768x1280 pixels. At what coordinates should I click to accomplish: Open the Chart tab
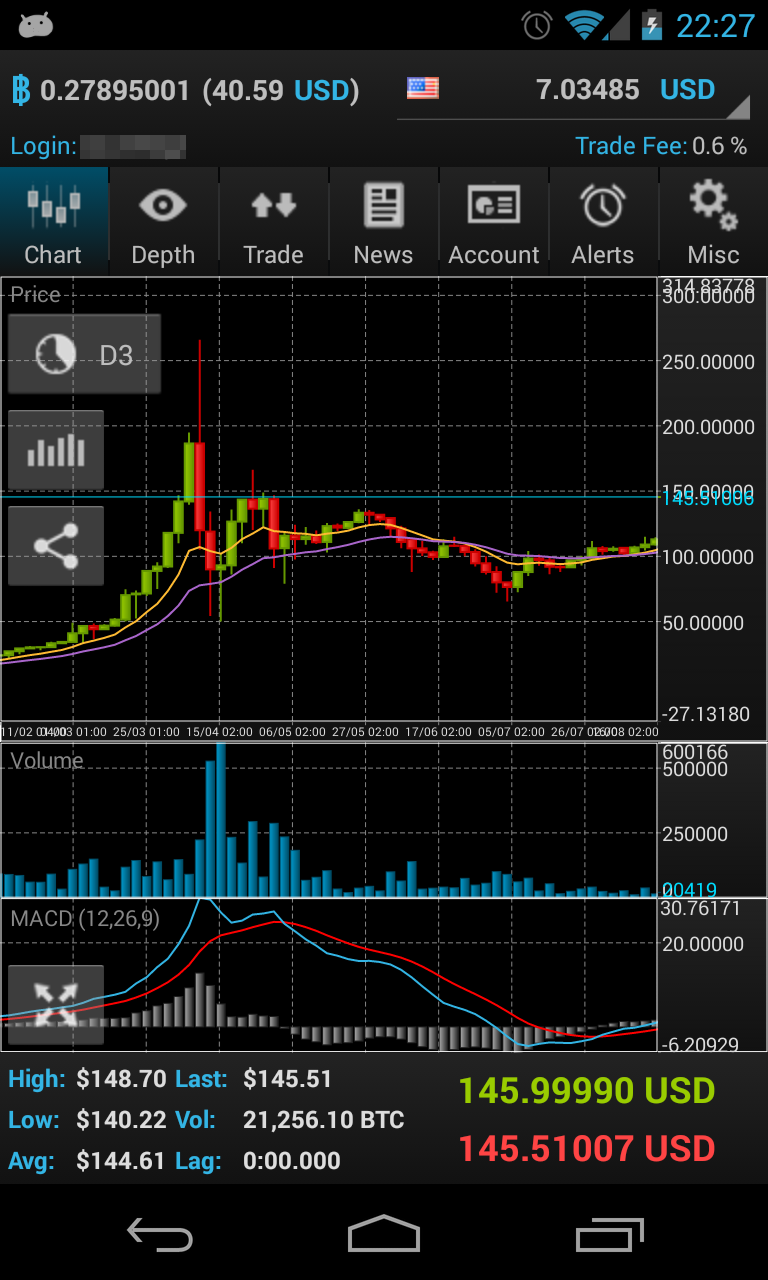coord(54,221)
